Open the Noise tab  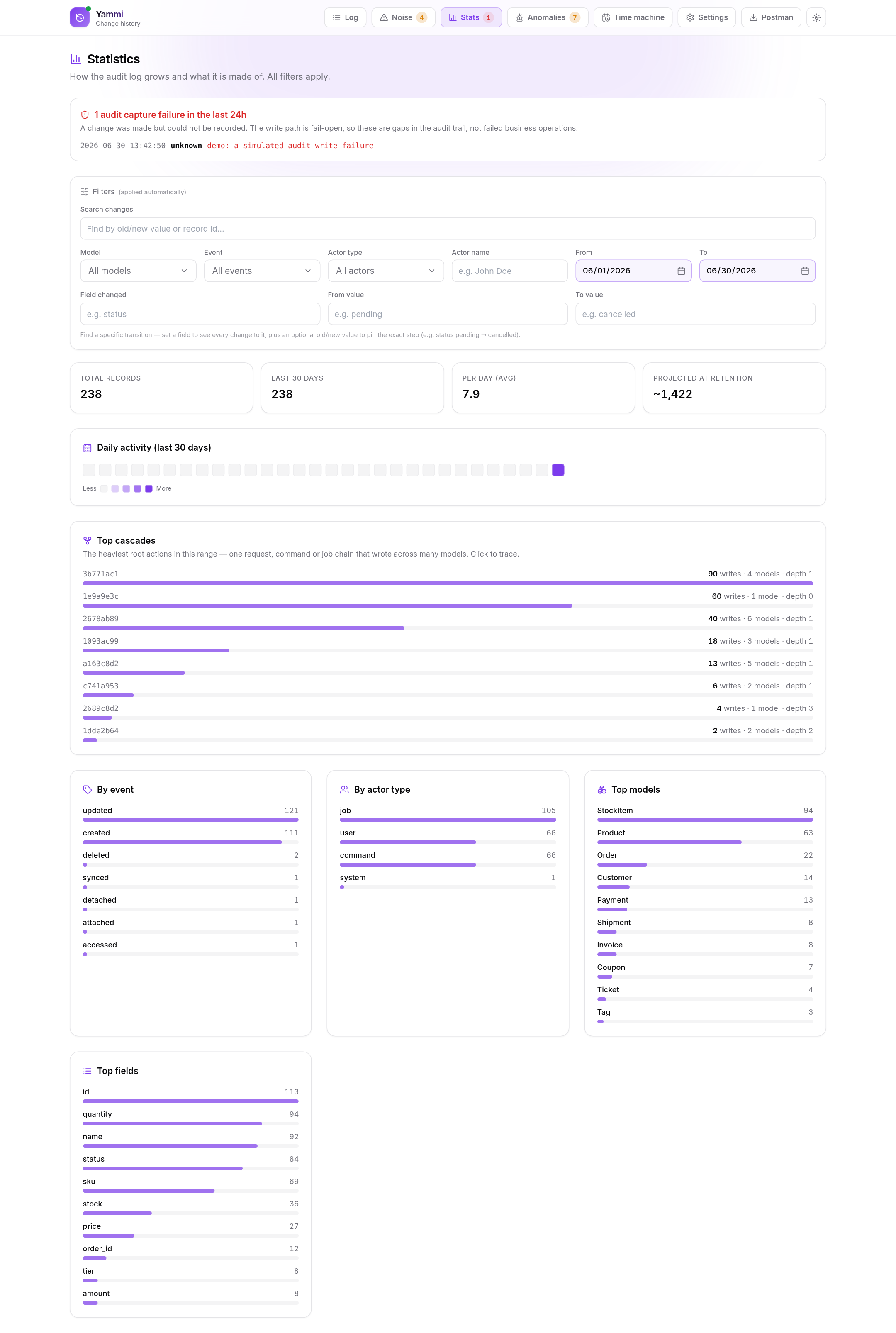[x=404, y=18]
